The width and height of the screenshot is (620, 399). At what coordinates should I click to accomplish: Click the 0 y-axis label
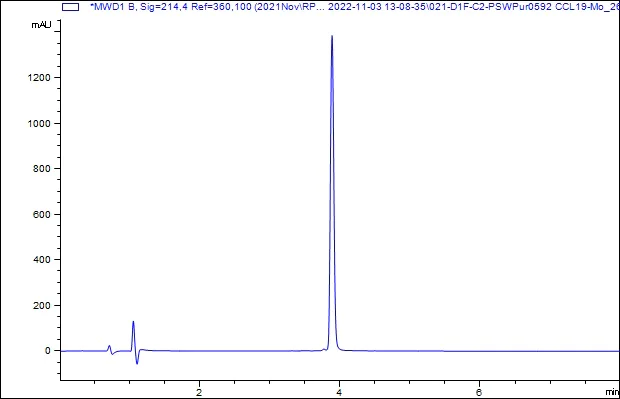point(48,351)
